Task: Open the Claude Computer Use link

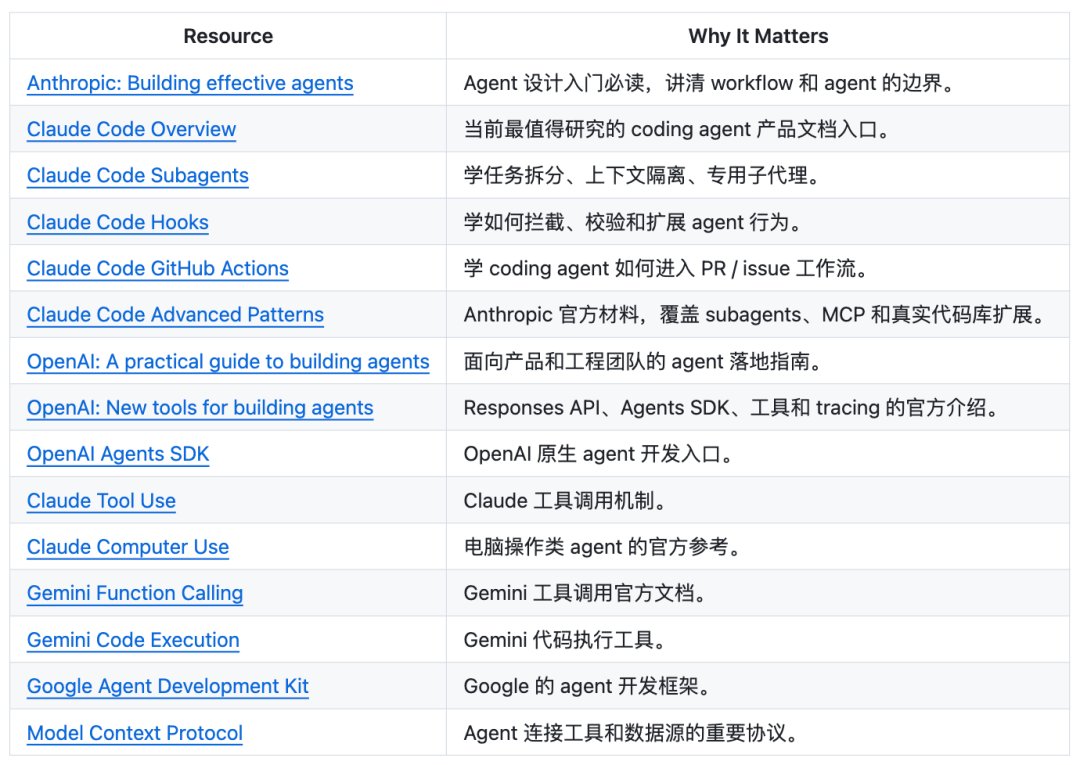Action: click(x=128, y=547)
